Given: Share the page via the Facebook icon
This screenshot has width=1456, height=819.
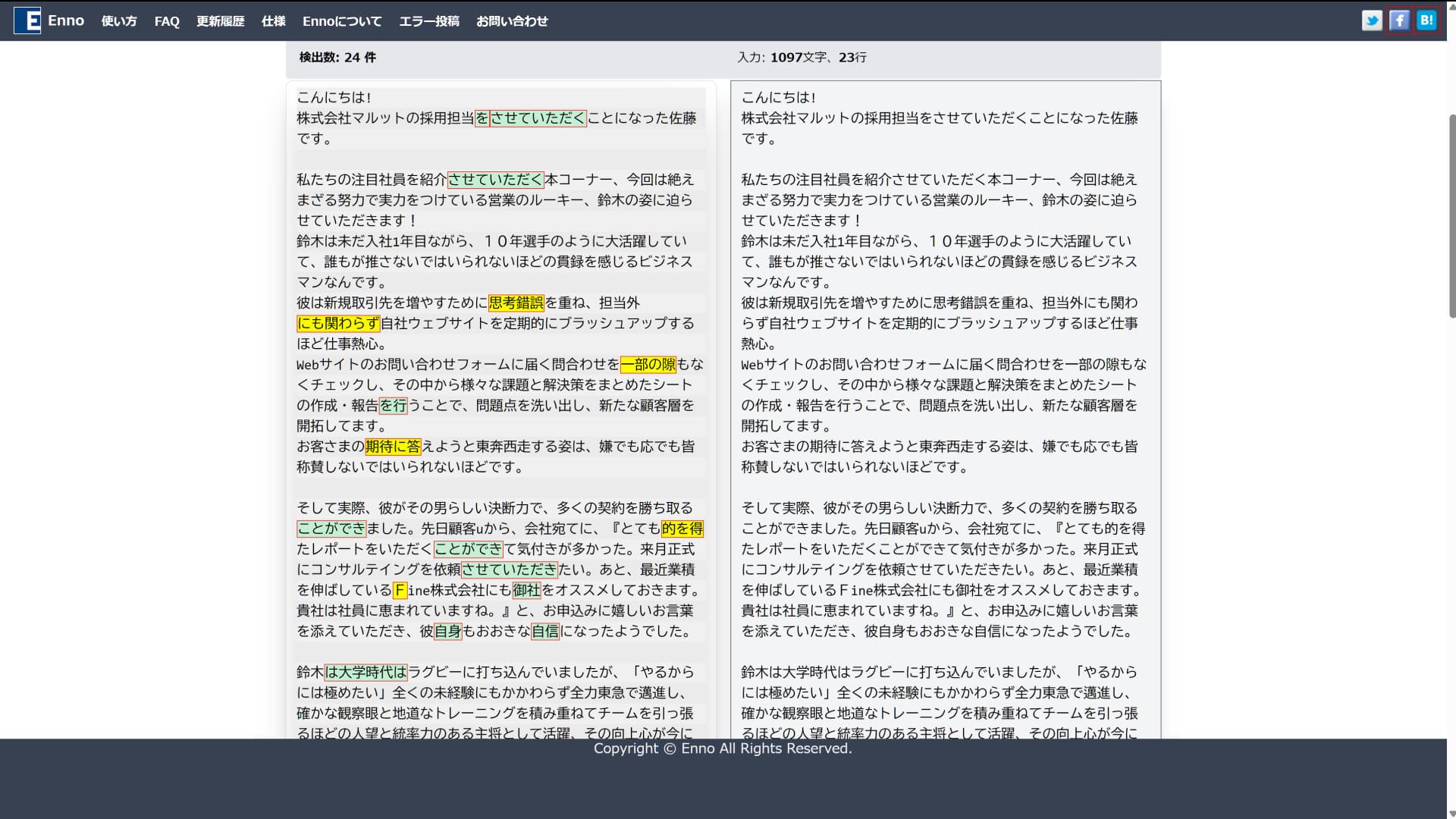Looking at the screenshot, I should point(1399,20).
